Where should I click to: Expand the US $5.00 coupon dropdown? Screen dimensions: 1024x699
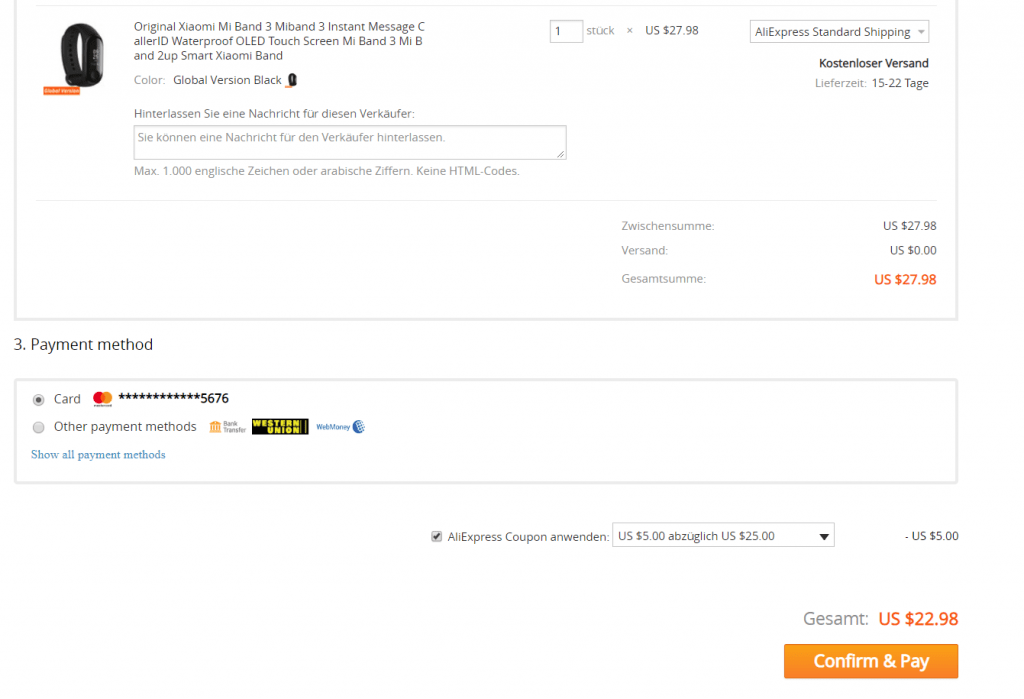(x=723, y=536)
